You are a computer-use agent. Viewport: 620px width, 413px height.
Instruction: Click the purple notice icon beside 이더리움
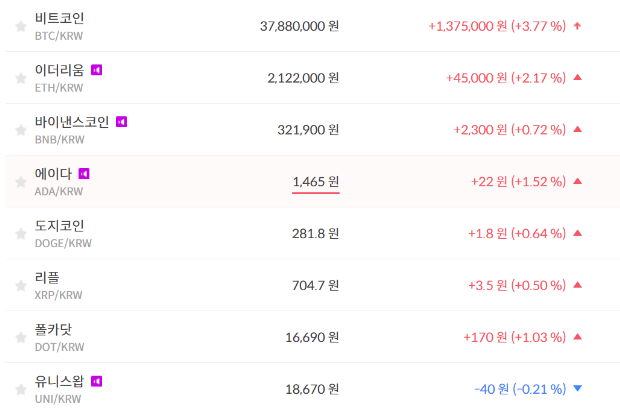pos(97,70)
